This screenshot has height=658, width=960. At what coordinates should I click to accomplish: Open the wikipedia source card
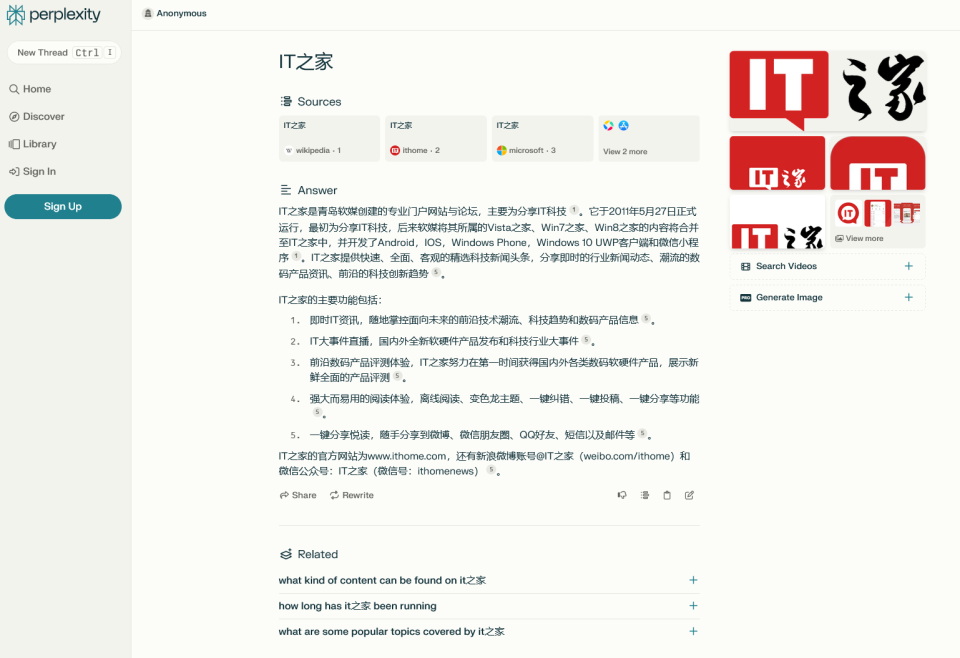pos(329,138)
